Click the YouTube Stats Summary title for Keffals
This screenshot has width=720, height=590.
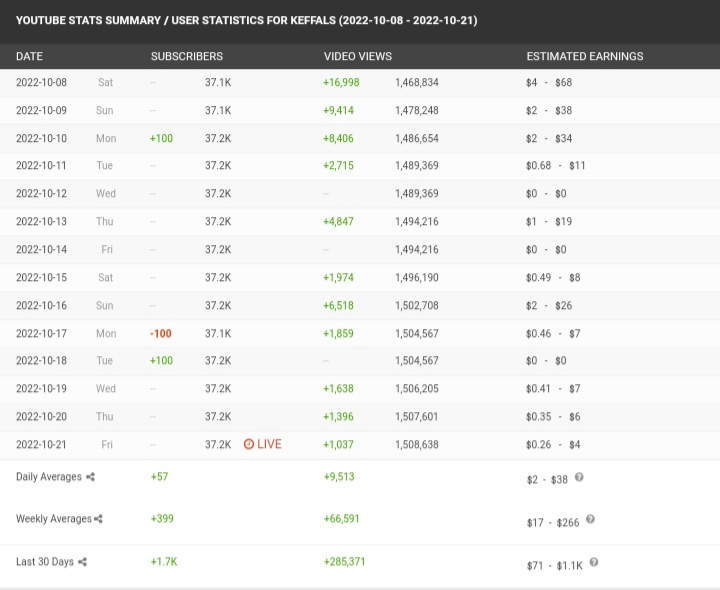pyautogui.click(x=247, y=20)
